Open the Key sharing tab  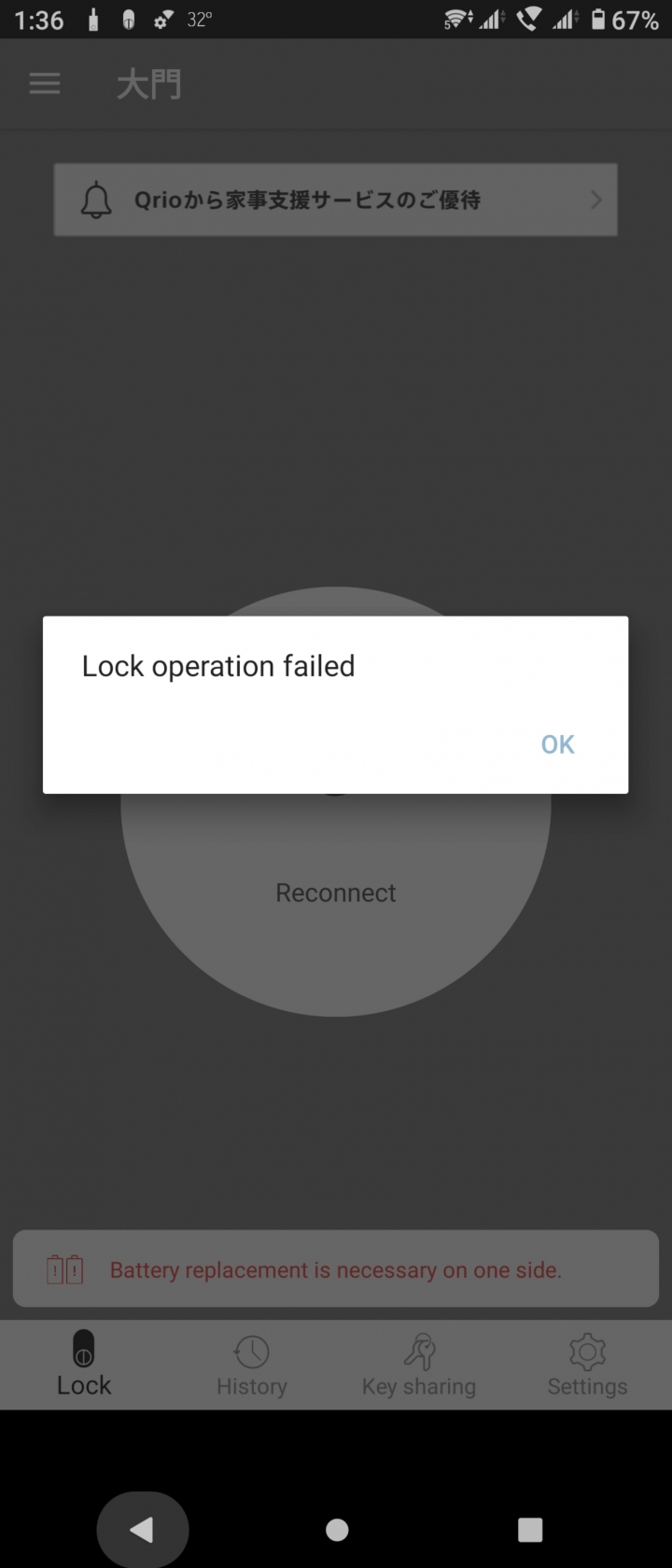[419, 1364]
